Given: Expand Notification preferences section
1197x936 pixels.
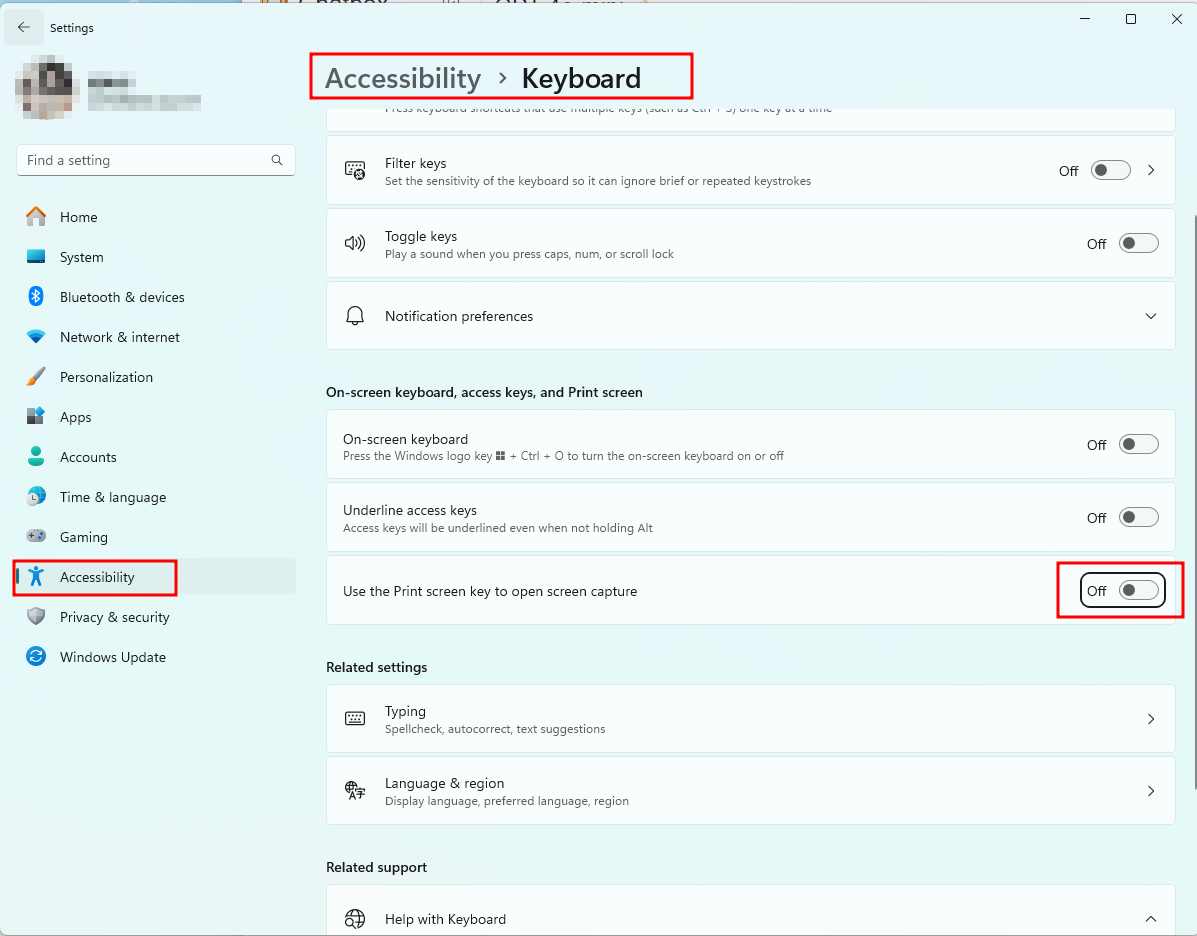Looking at the screenshot, I should [1151, 316].
